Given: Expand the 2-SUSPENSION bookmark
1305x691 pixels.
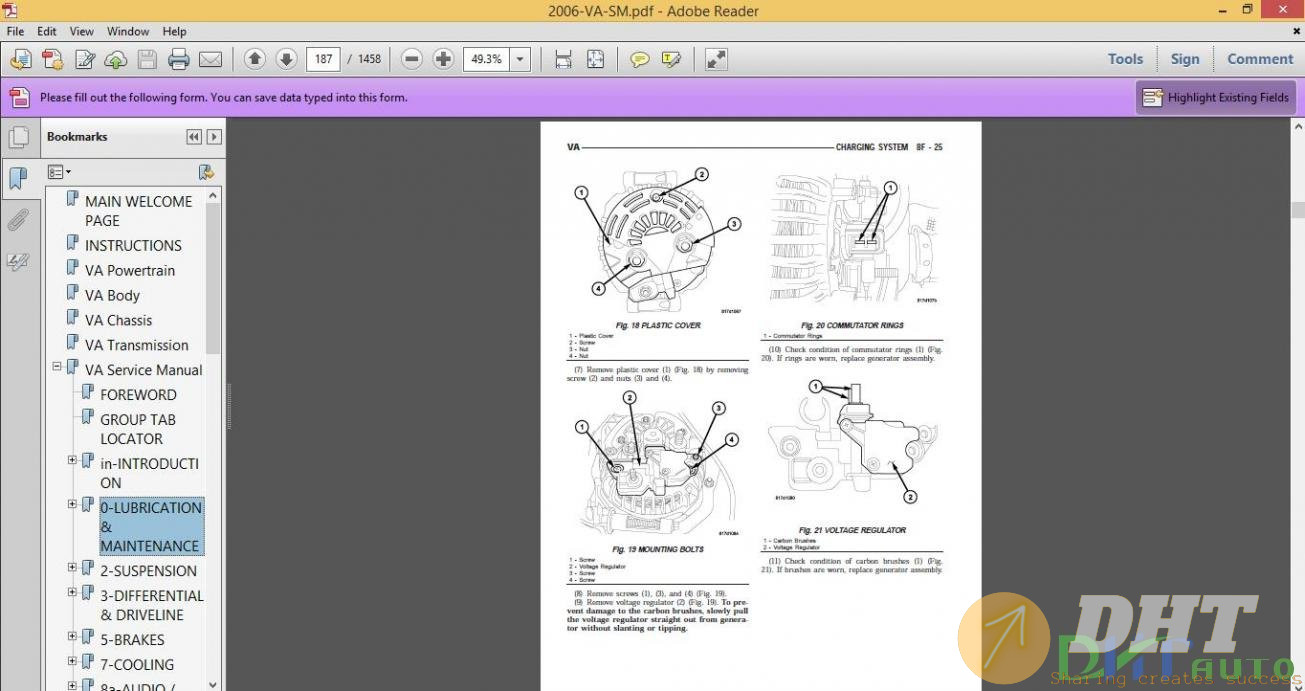Looking at the screenshot, I should [72, 567].
